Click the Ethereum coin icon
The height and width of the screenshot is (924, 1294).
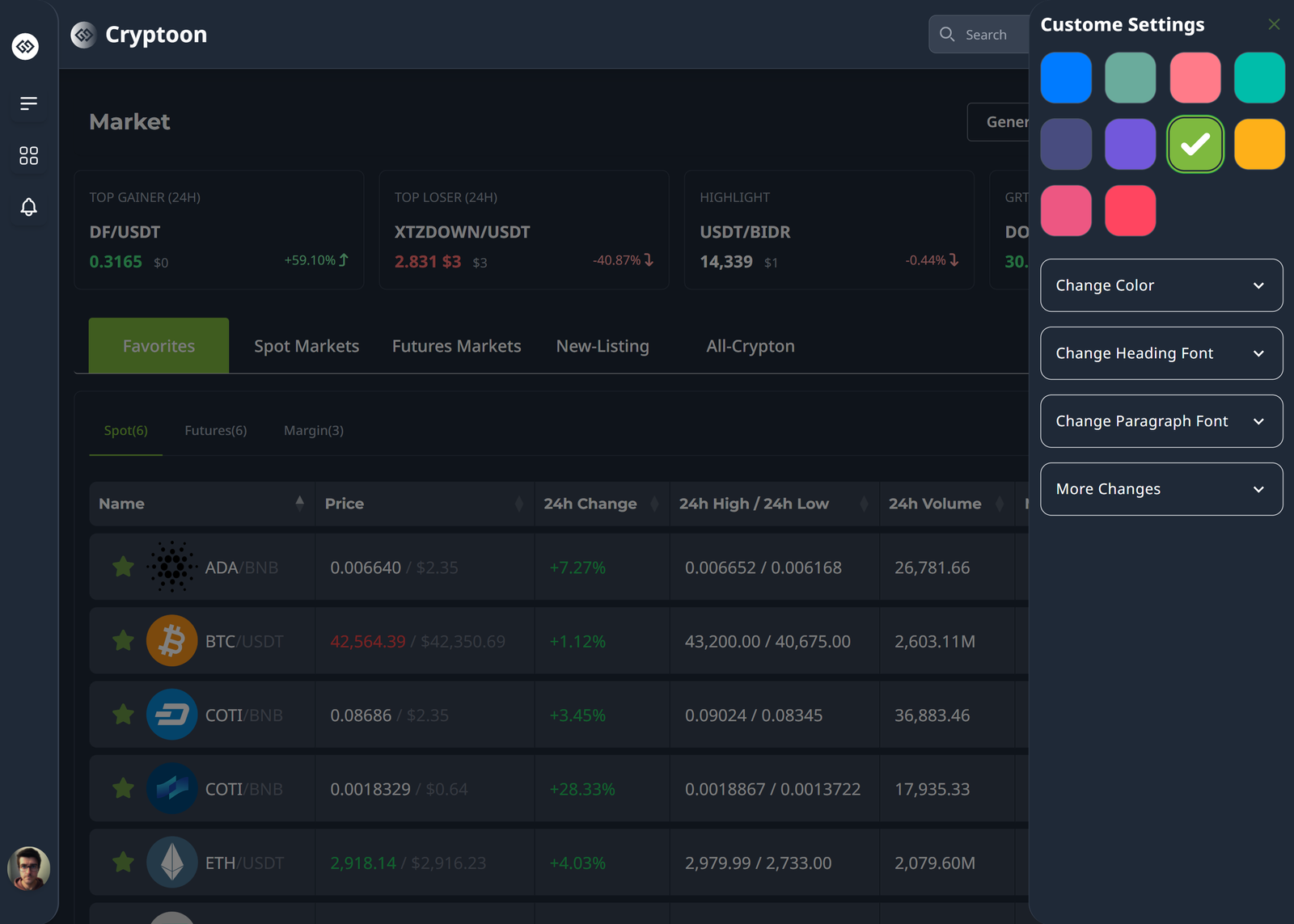pos(171,863)
